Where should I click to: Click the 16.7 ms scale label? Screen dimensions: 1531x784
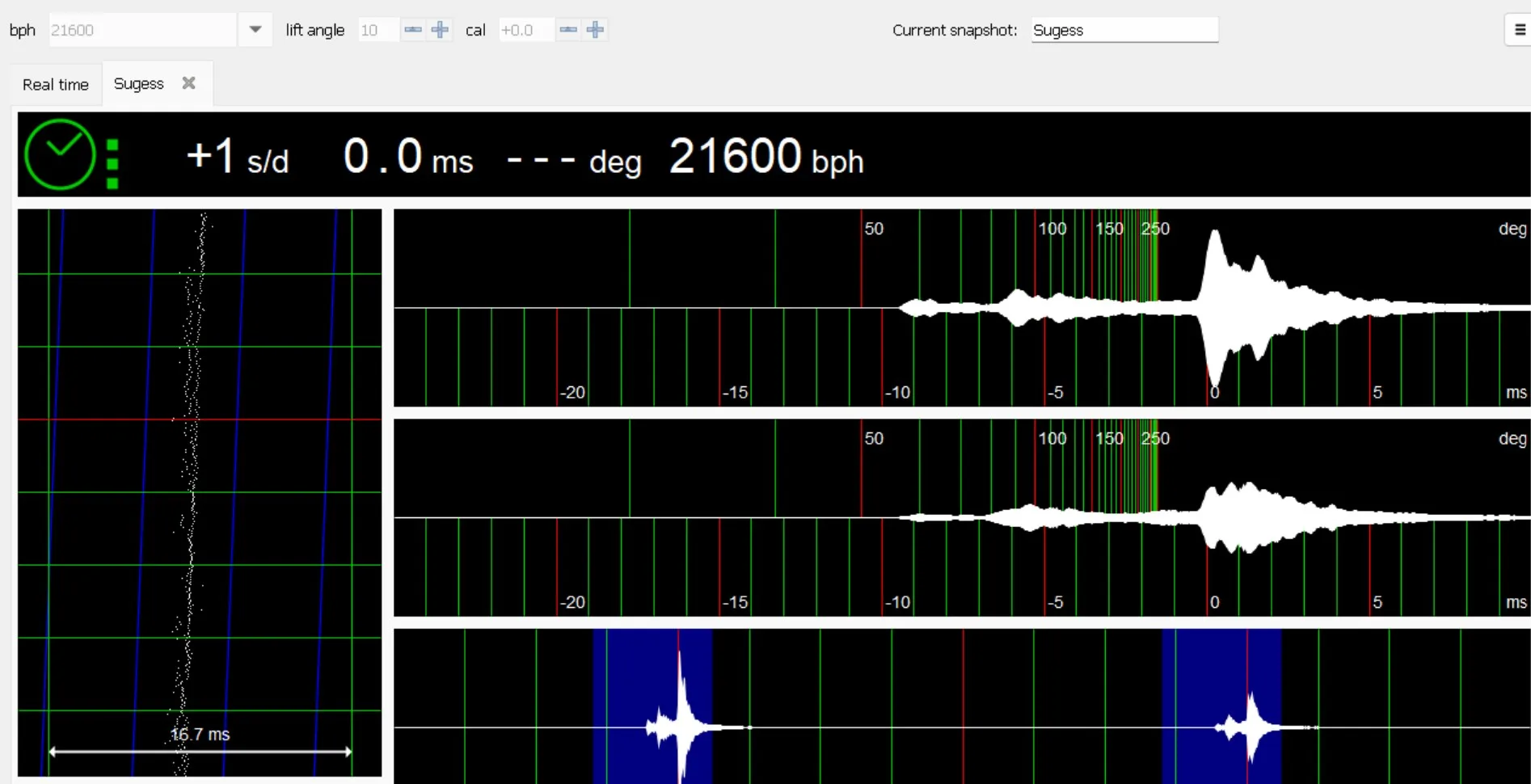coord(200,735)
